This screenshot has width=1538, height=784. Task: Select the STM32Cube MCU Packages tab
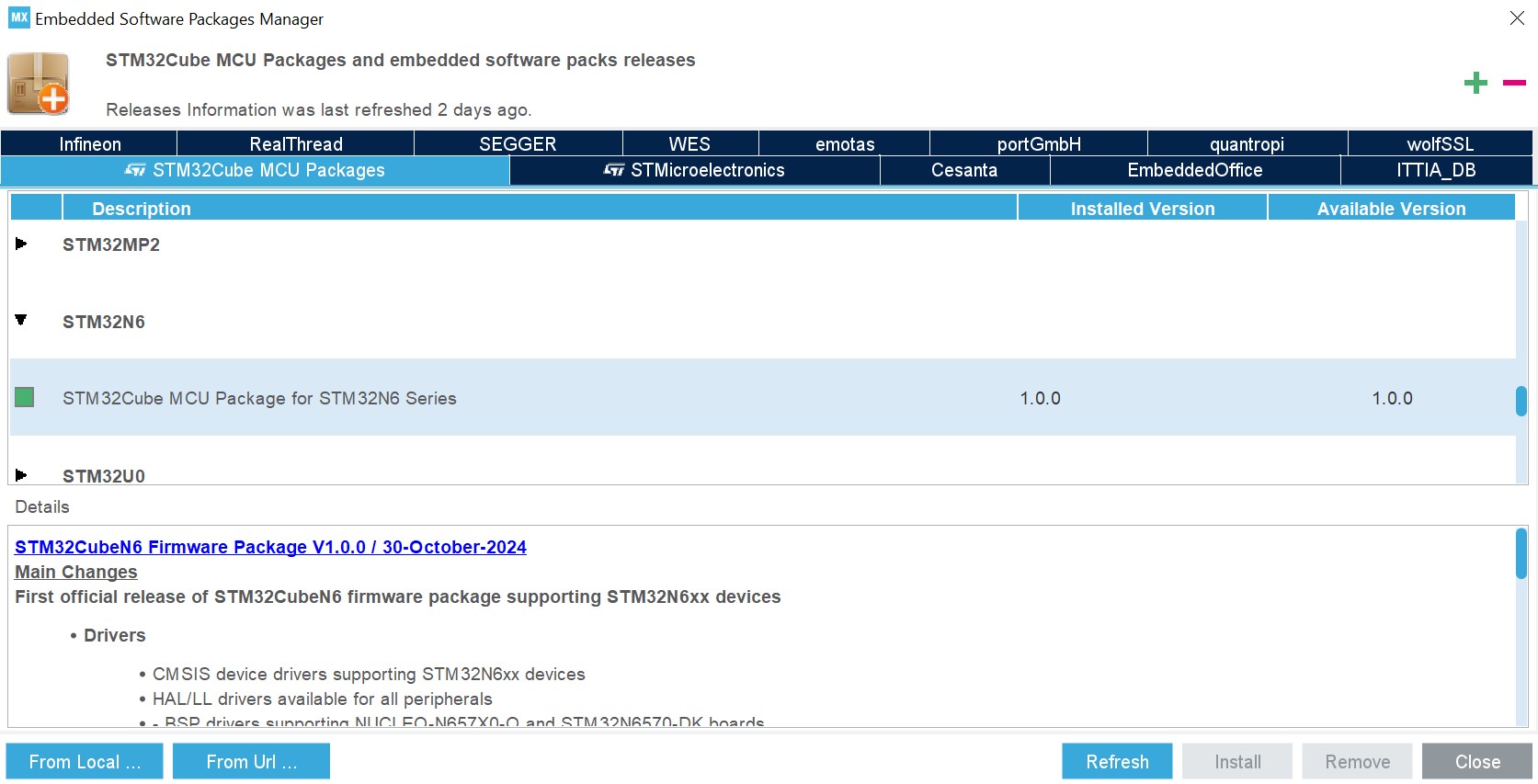pos(255,170)
